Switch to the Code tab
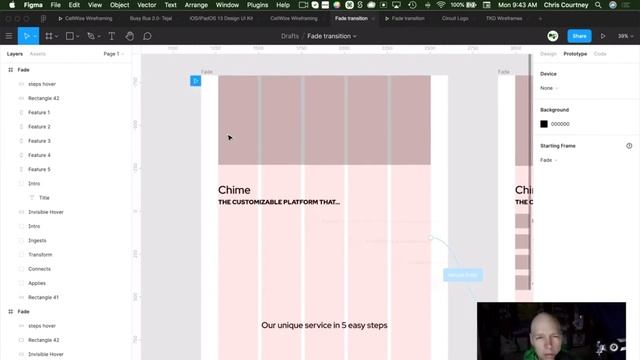The width and height of the screenshot is (640, 360). (x=600, y=54)
